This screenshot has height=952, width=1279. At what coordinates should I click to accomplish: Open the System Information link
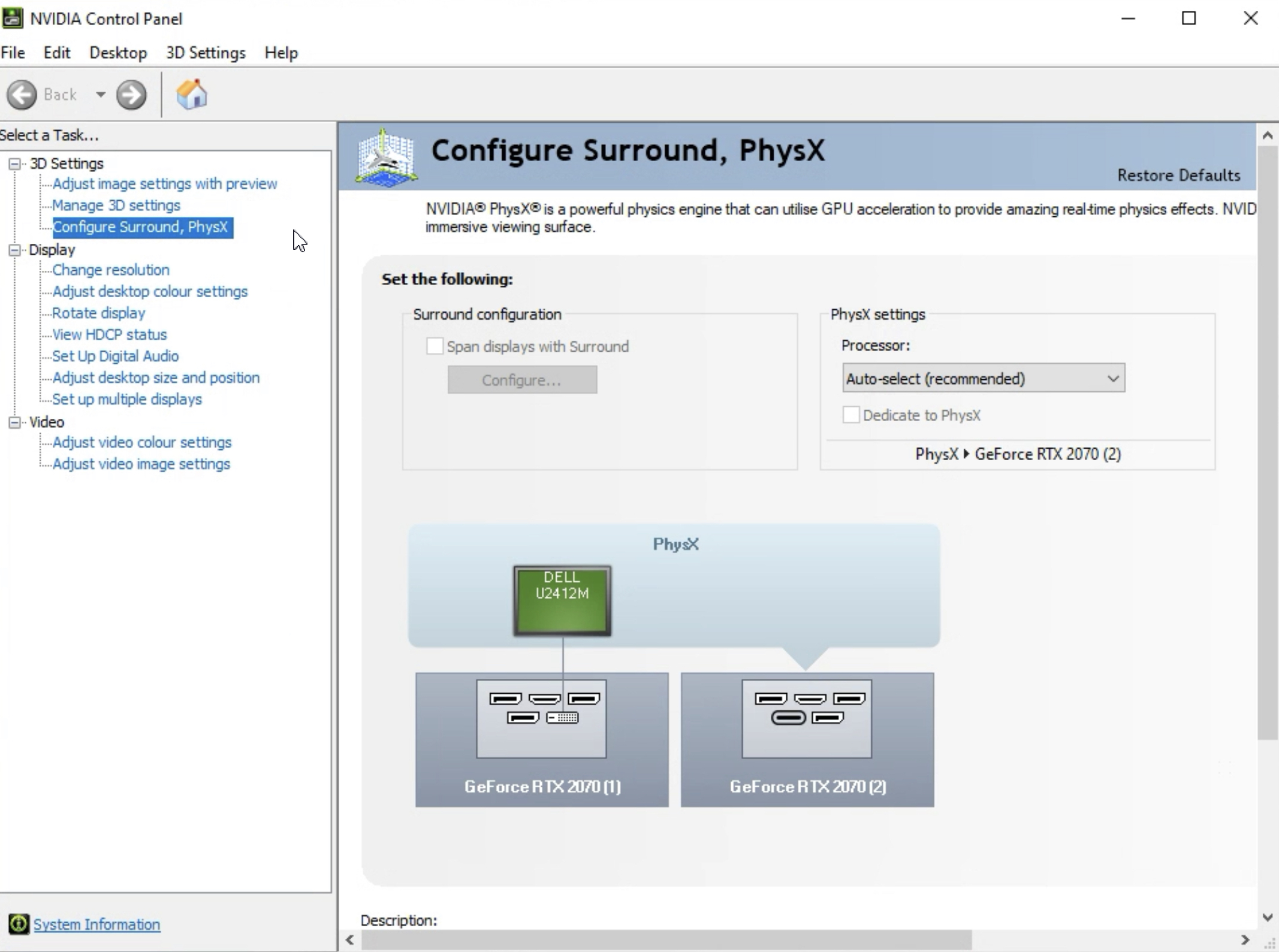click(x=96, y=924)
